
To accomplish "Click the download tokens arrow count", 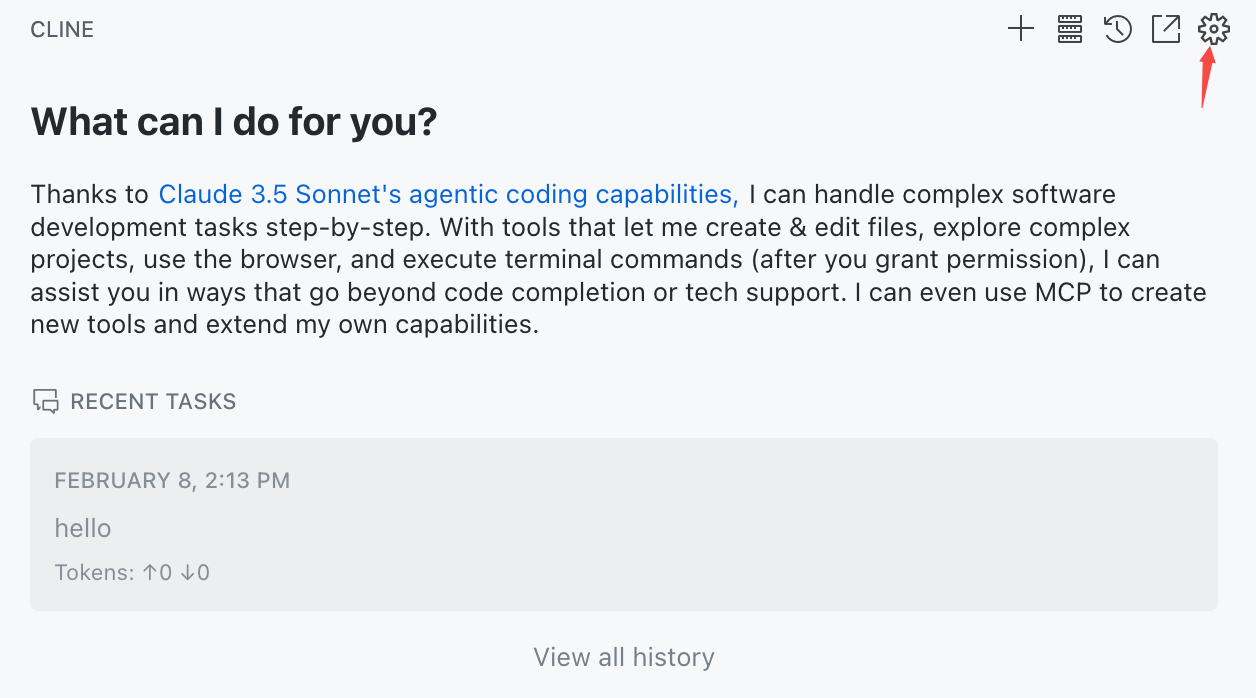I will (x=195, y=573).
